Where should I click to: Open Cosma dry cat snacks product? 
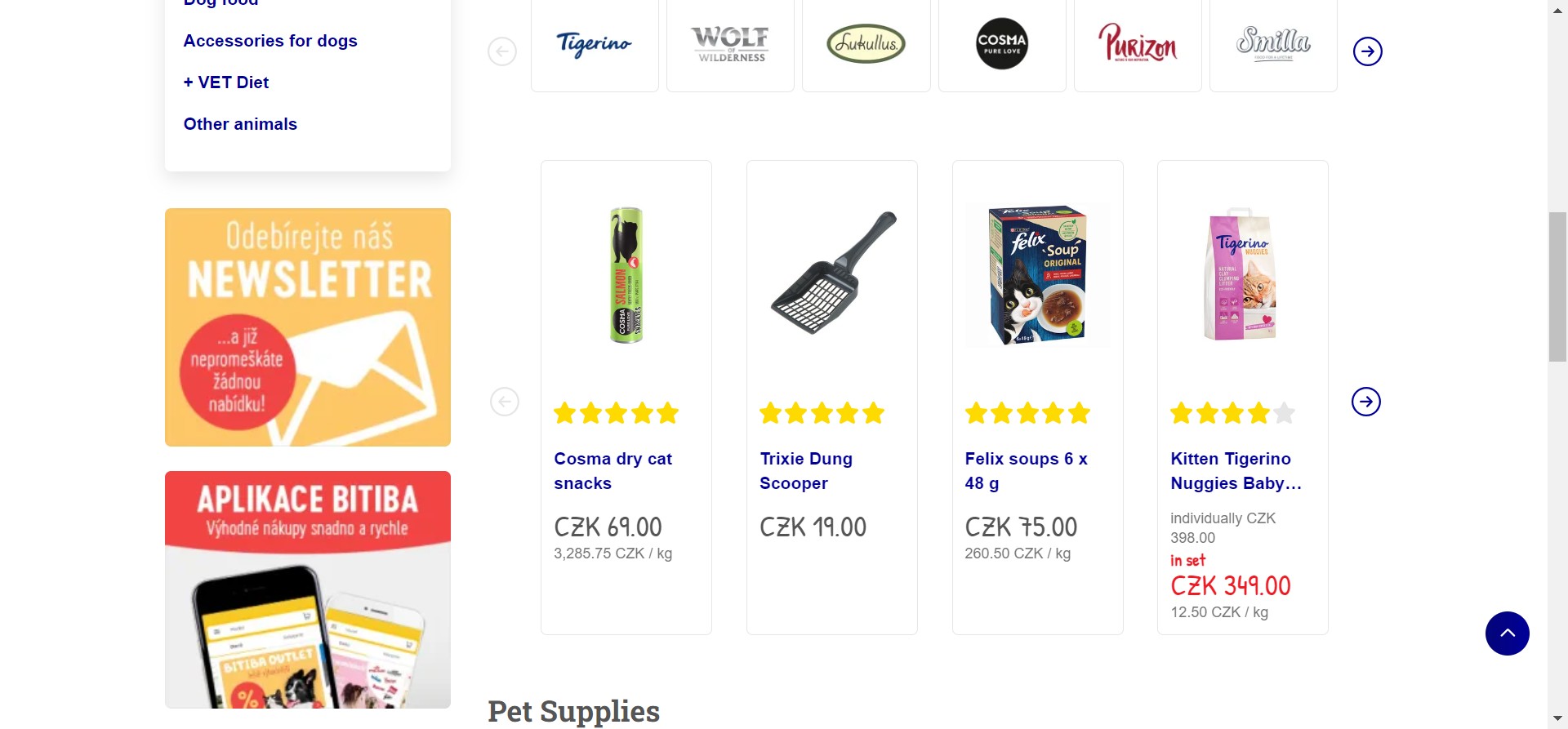[x=612, y=471]
